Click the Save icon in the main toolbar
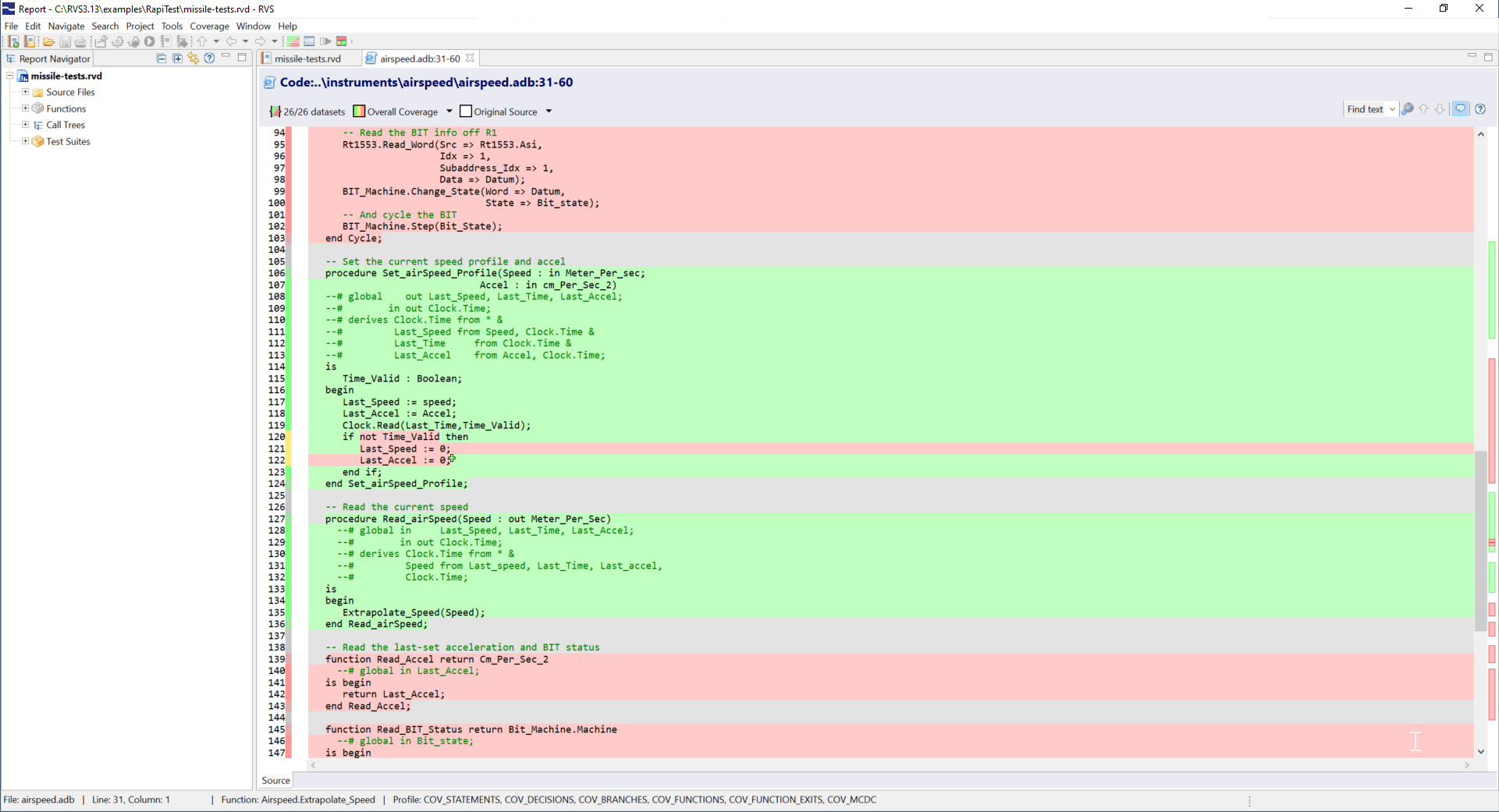This screenshot has height=812, width=1499. click(66, 41)
